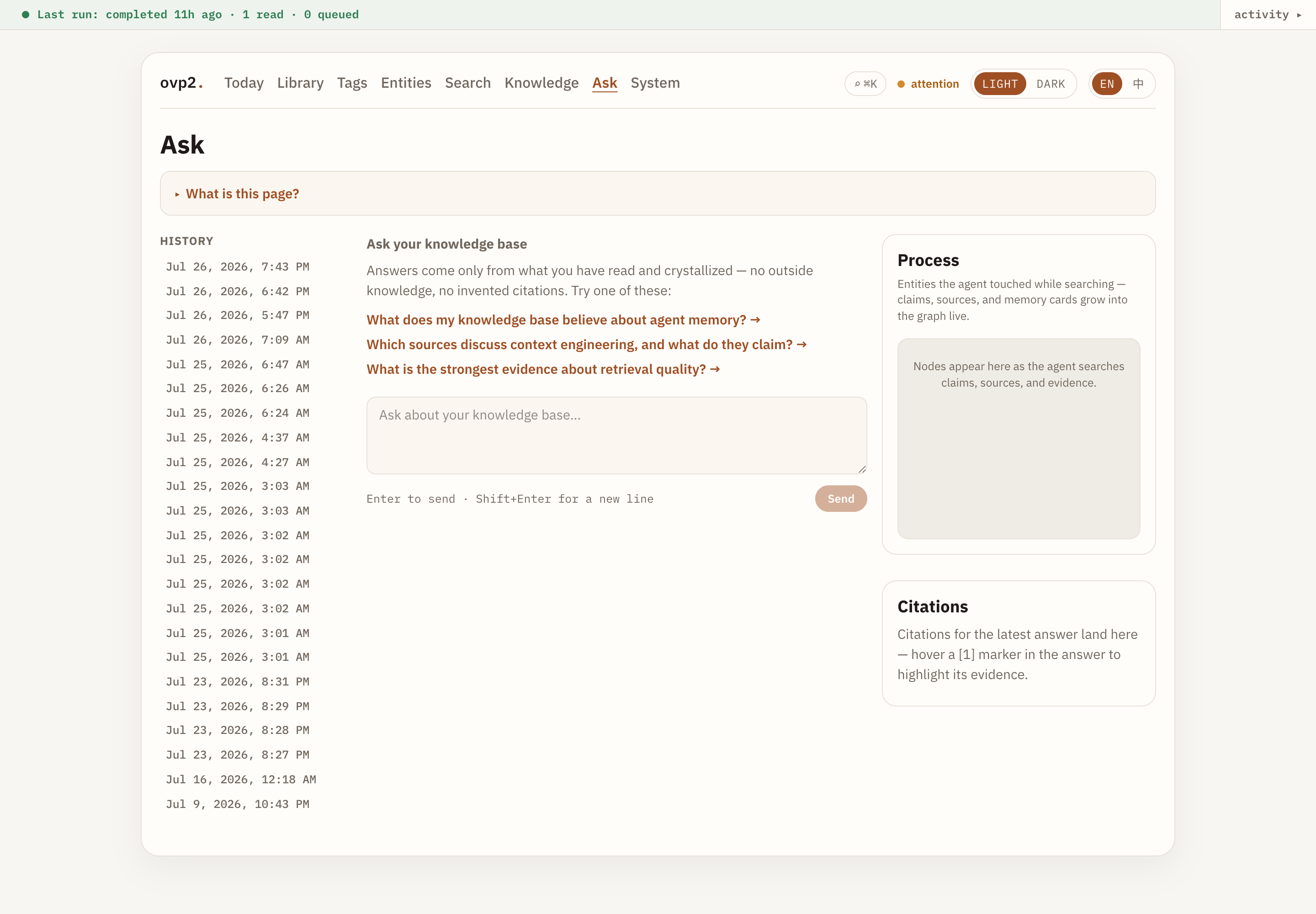Viewport: 1316px width, 914px height.
Task: Open history entry Jul 25, 2026, 6:26 AM
Action: [x=238, y=389]
